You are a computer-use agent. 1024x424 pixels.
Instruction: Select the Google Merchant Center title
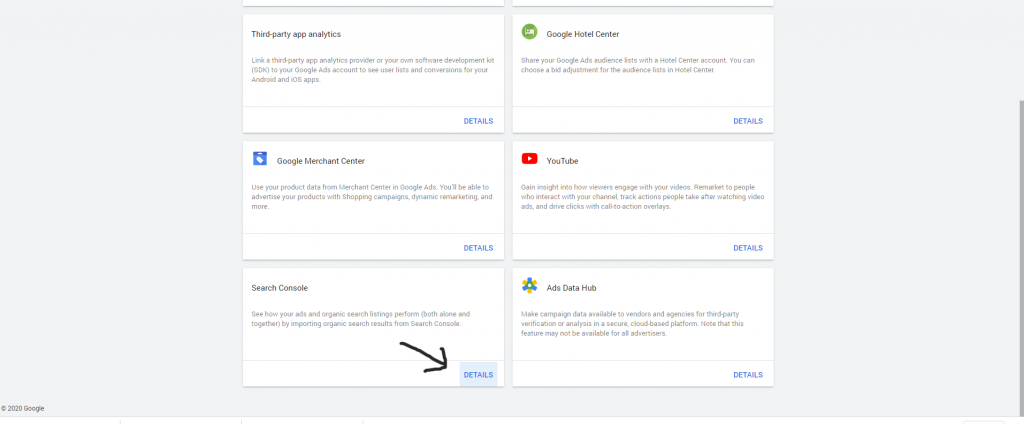pyautogui.click(x=321, y=161)
